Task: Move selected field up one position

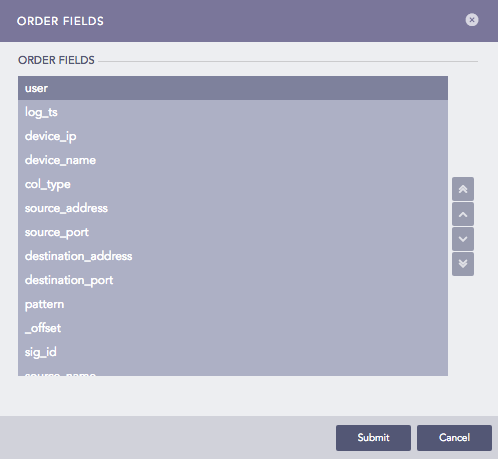Action: (x=463, y=214)
